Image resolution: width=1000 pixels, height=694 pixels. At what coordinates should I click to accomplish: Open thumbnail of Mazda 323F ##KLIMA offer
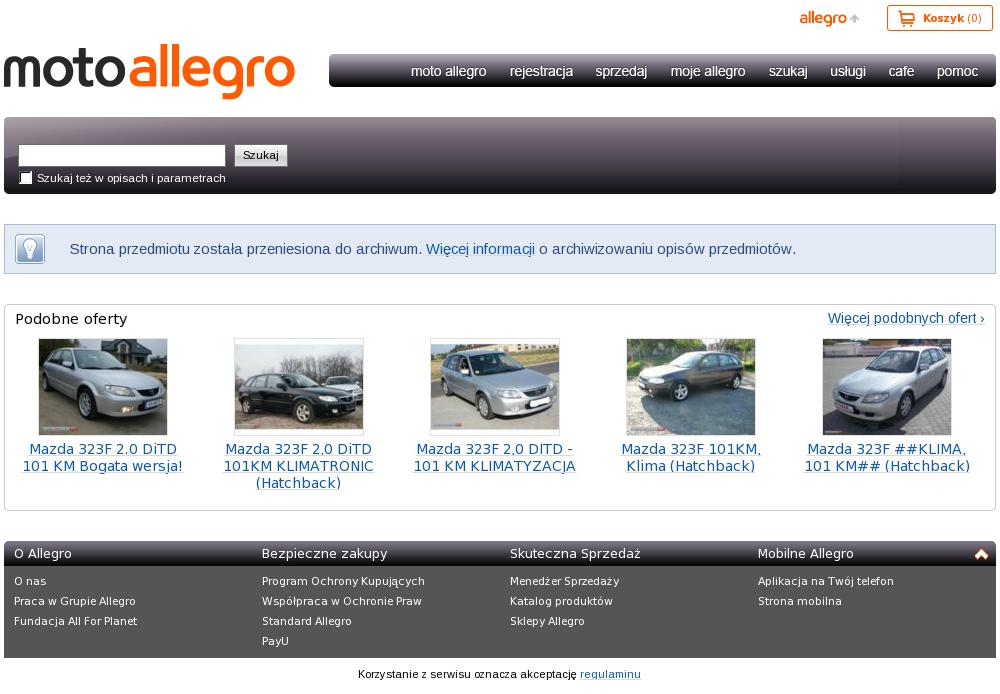point(886,387)
